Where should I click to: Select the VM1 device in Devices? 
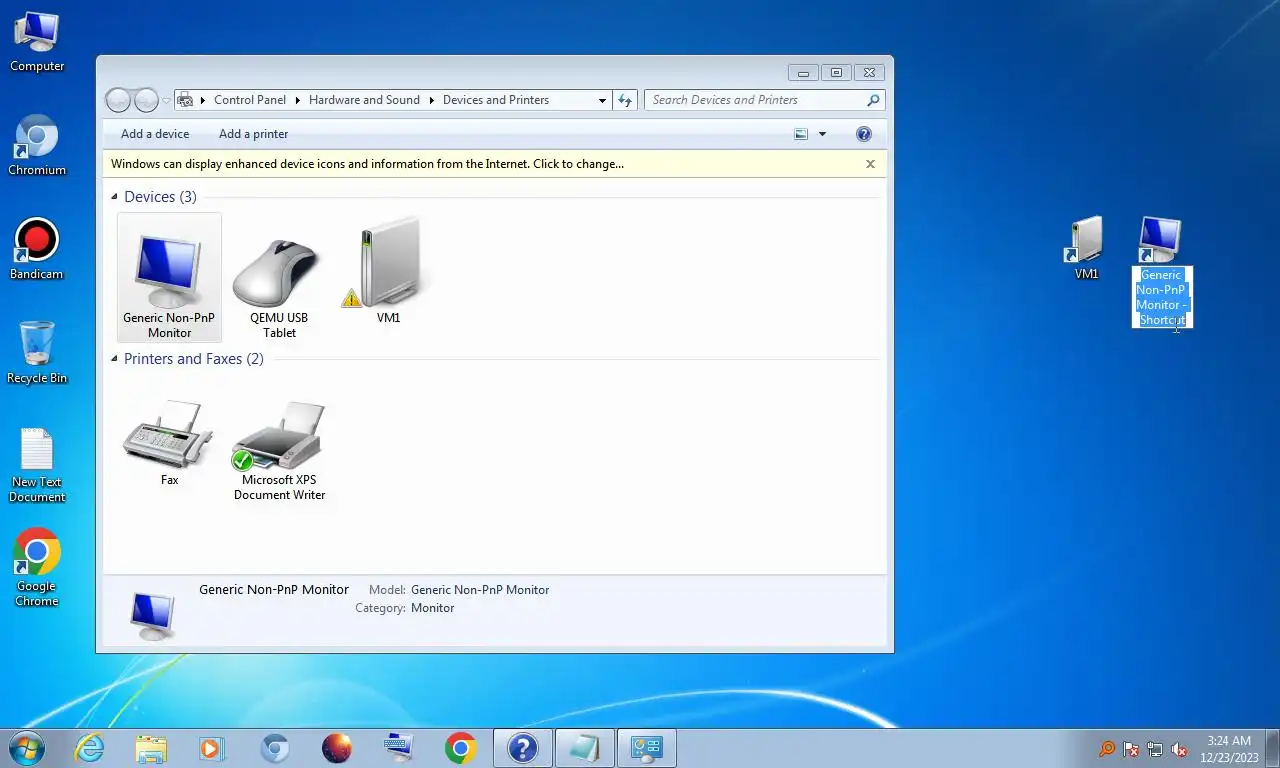tap(388, 271)
